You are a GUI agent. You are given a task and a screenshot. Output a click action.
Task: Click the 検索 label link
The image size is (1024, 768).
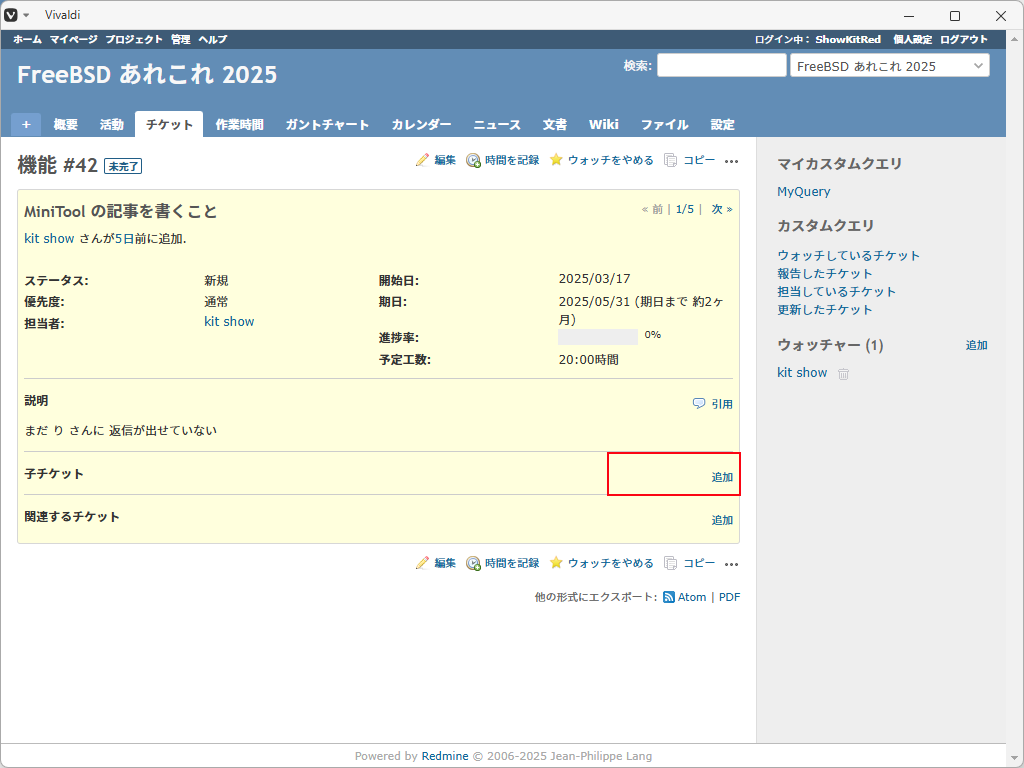coord(636,66)
